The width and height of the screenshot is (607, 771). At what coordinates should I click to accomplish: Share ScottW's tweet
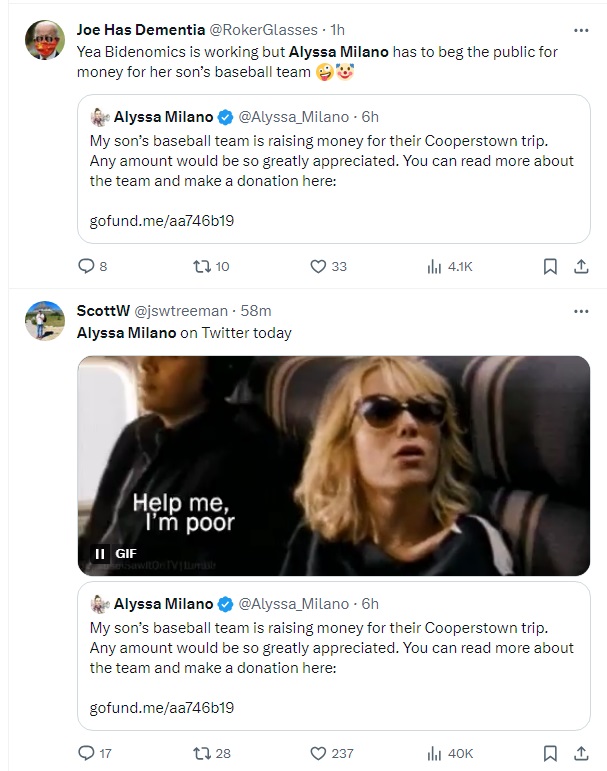[x=581, y=753]
